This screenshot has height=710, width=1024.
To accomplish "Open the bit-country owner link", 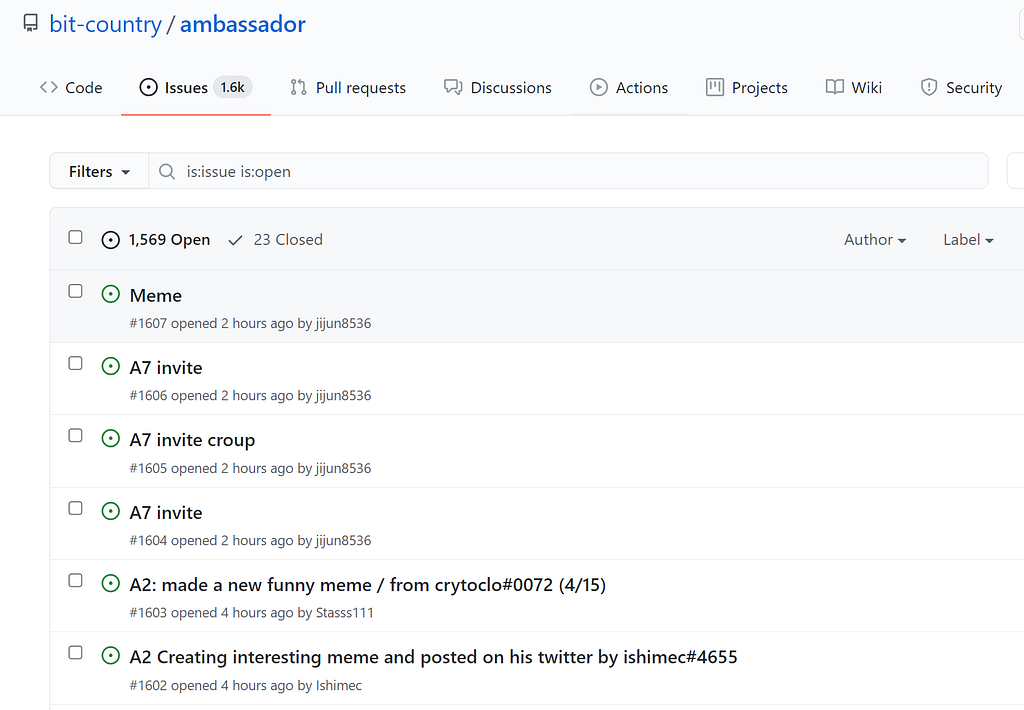I will tap(105, 24).
